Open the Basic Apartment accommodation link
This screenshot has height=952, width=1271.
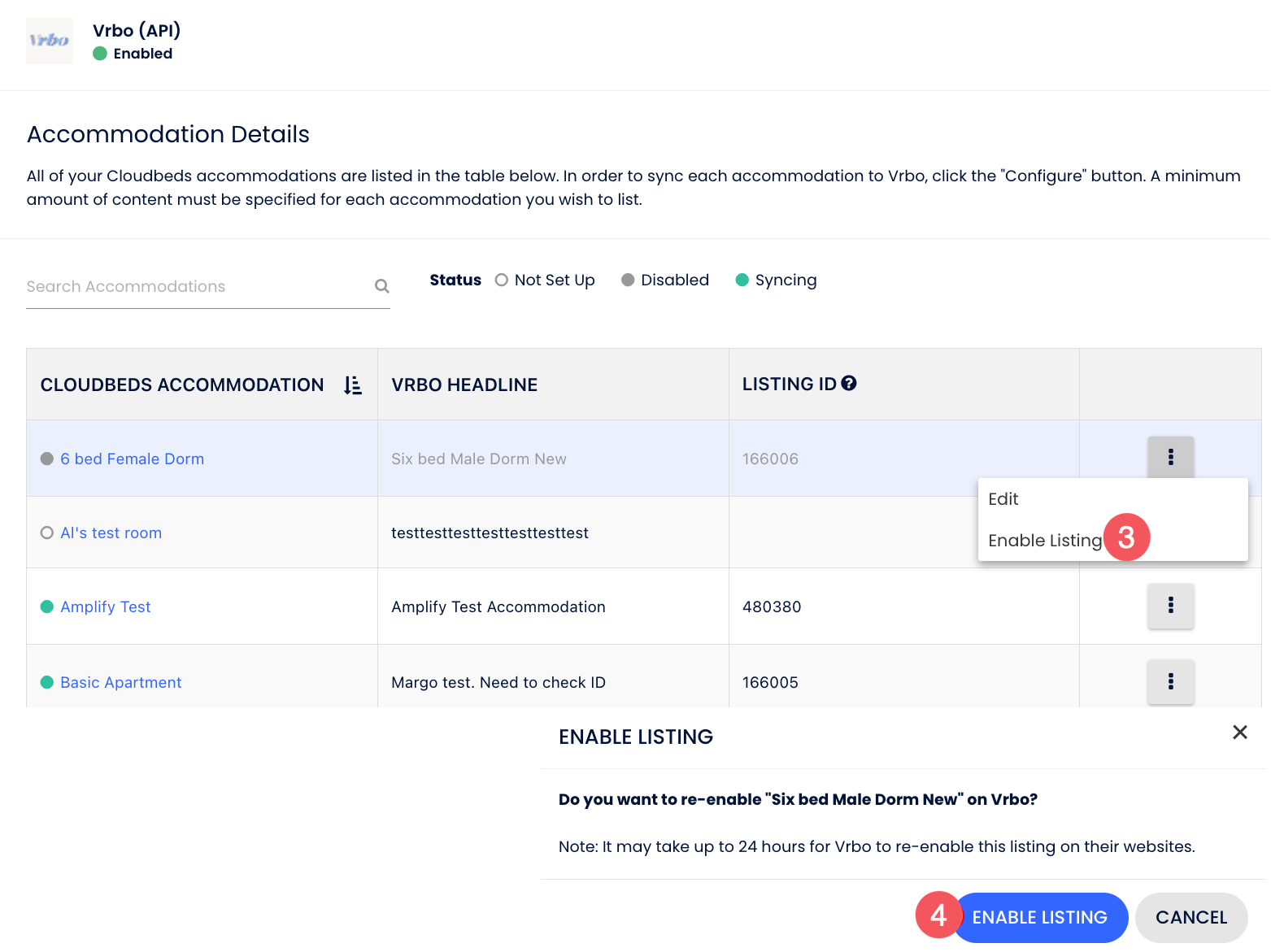click(120, 682)
